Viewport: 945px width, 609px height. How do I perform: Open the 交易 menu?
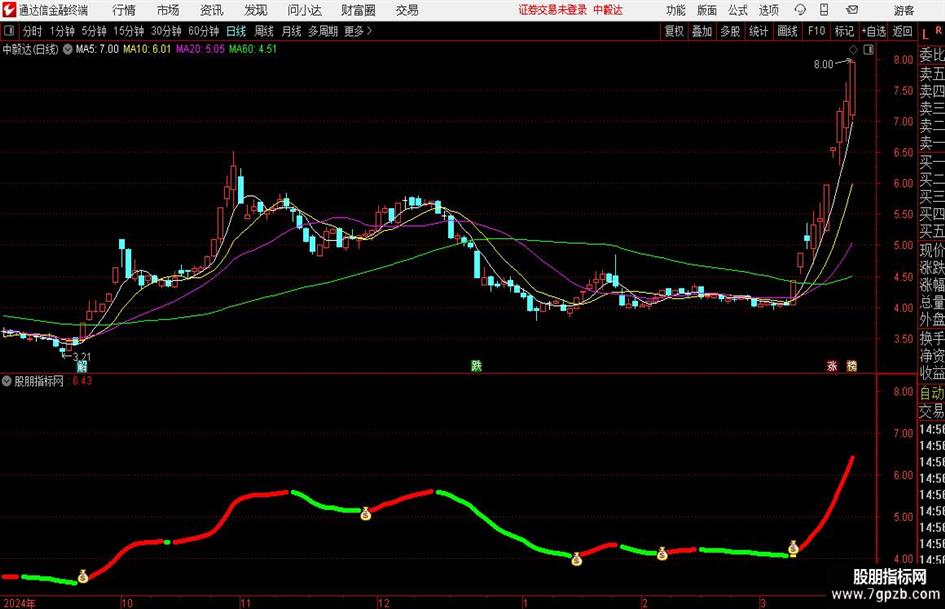pos(407,10)
